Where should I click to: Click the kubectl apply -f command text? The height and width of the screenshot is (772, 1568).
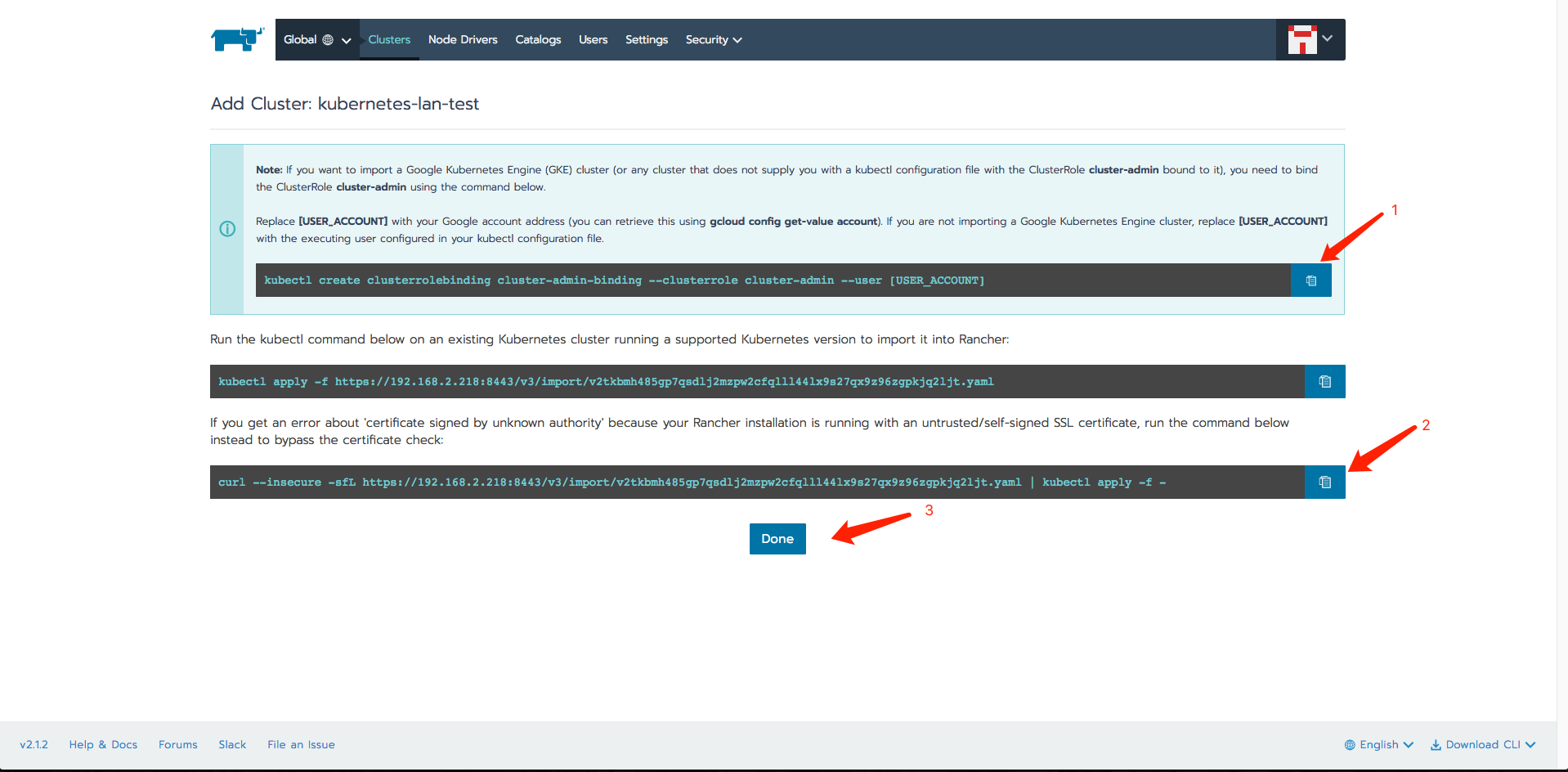tap(606, 382)
